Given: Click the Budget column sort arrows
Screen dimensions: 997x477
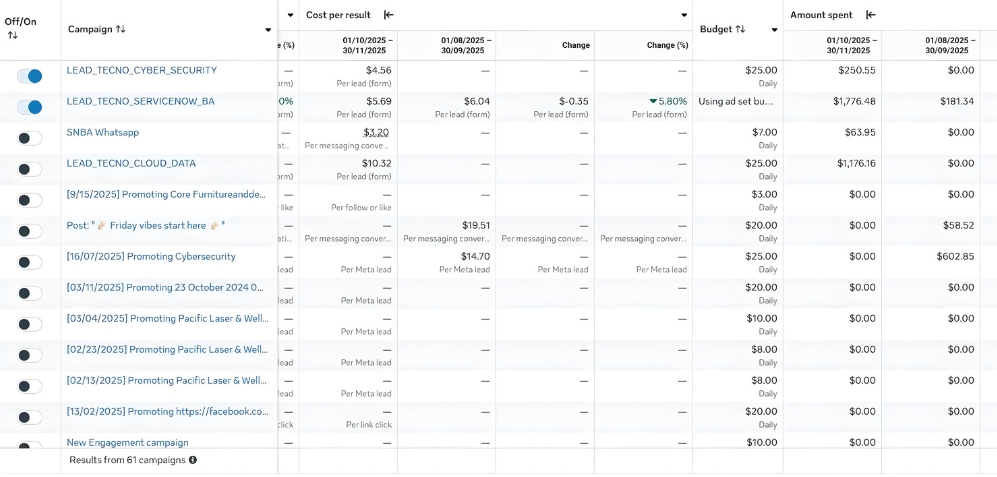Looking at the screenshot, I should coord(741,29).
